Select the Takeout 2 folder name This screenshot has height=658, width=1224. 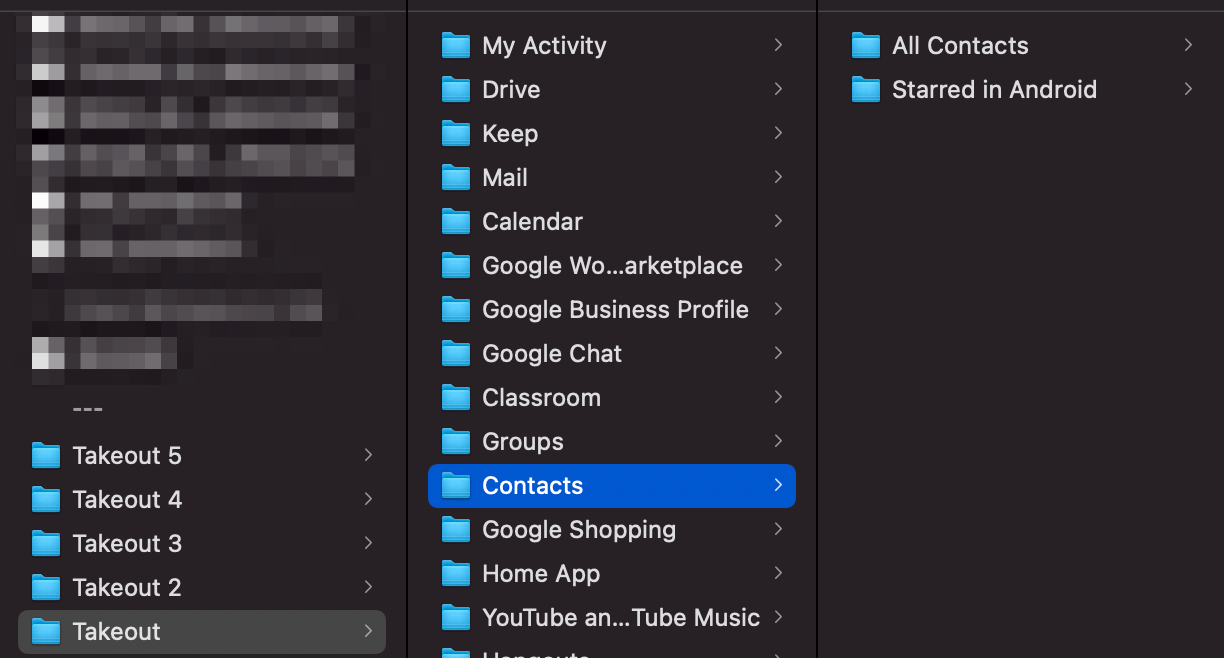pos(127,588)
